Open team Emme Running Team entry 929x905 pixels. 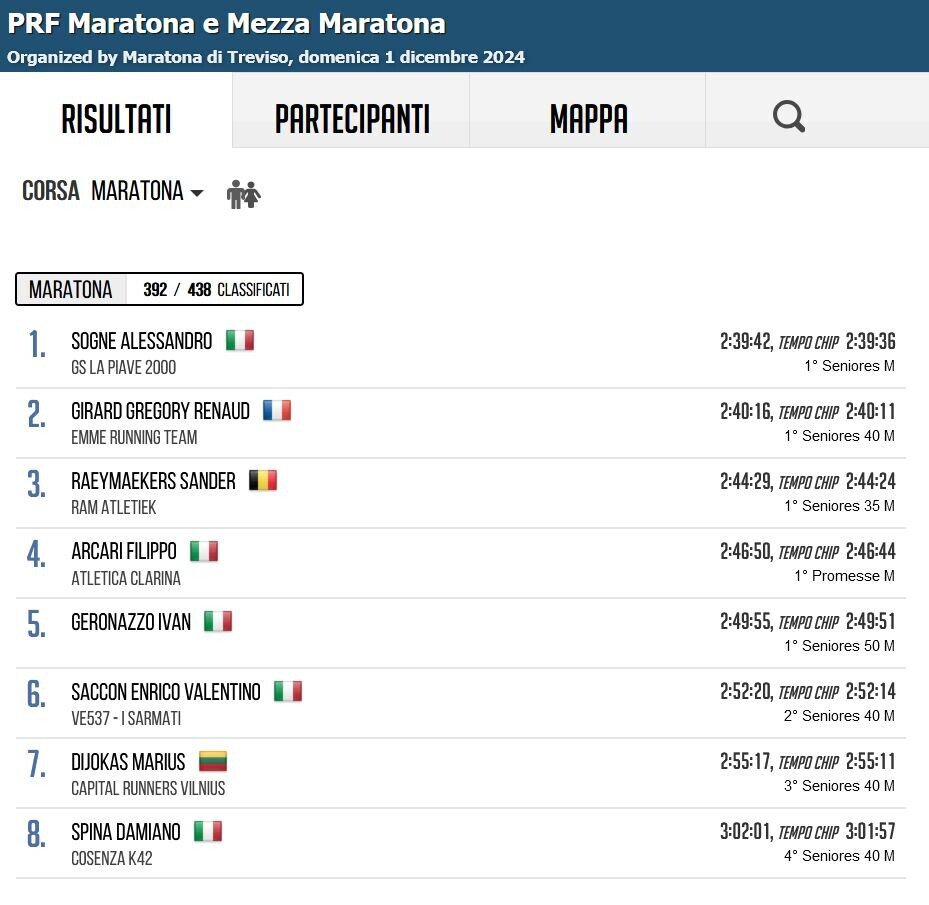(134, 437)
